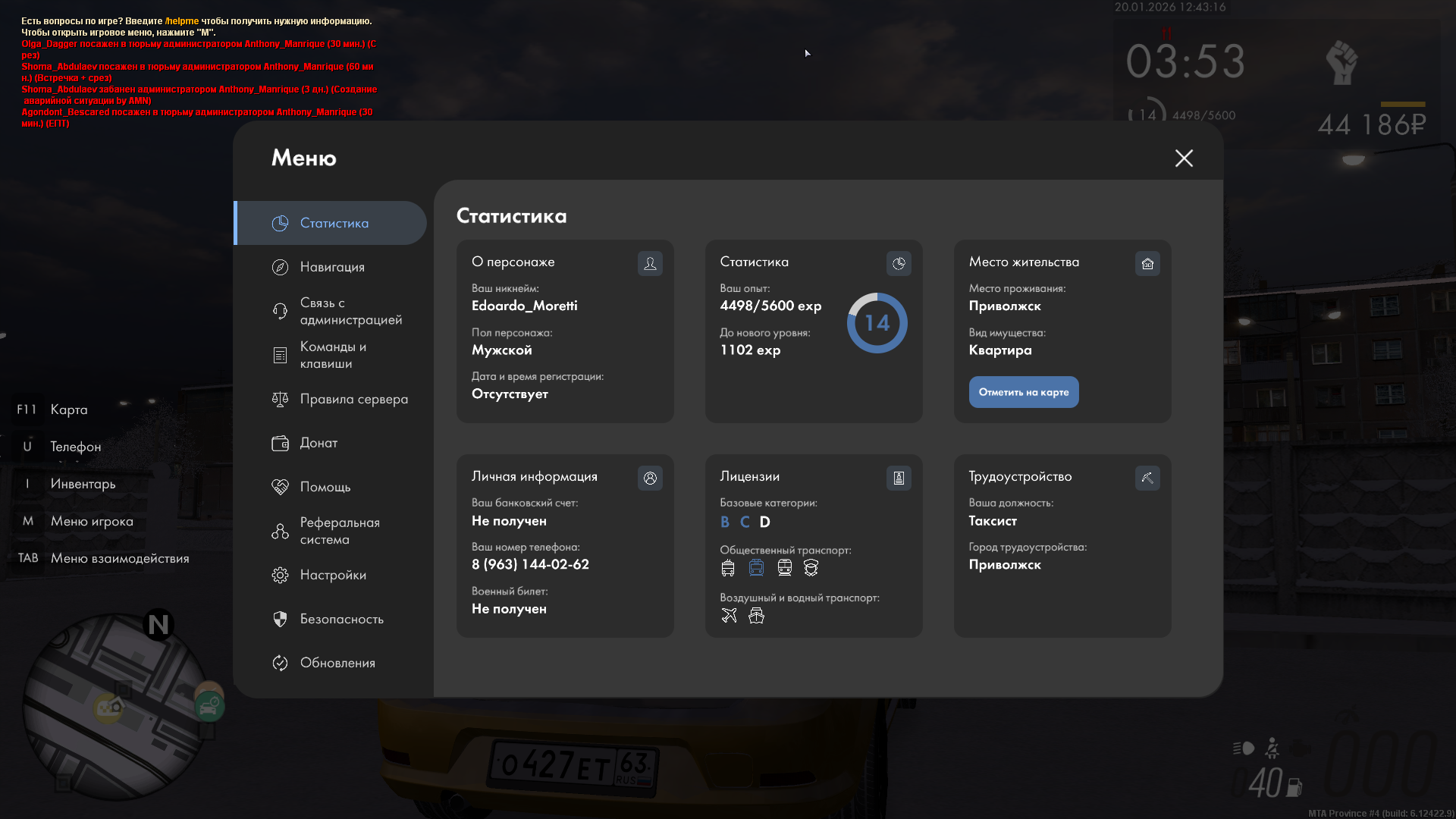Go to Донат section

pyautogui.click(x=318, y=443)
